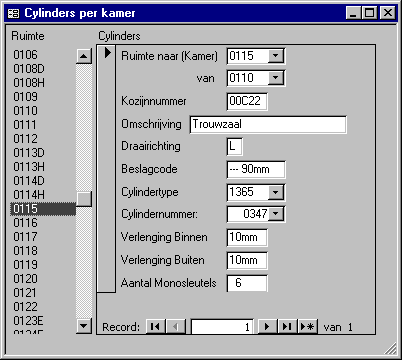Go to first record

[155, 327]
